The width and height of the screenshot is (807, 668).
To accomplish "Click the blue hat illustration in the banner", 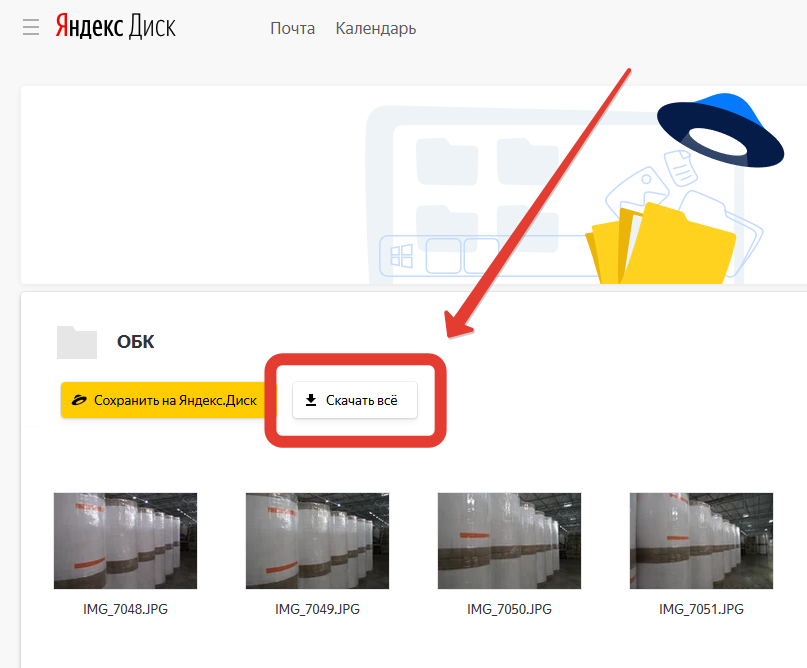I will 720,130.
